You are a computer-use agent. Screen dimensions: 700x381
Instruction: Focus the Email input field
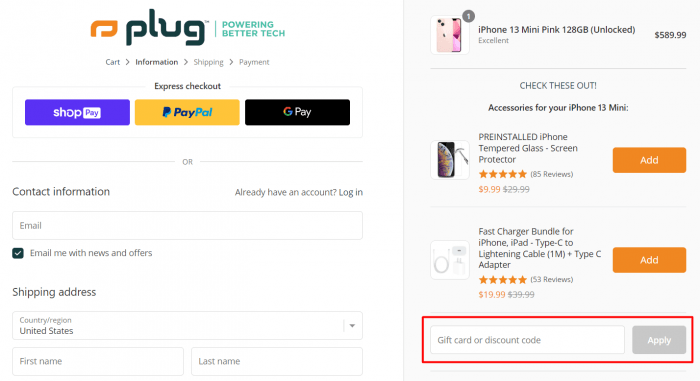(x=188, y=226)
